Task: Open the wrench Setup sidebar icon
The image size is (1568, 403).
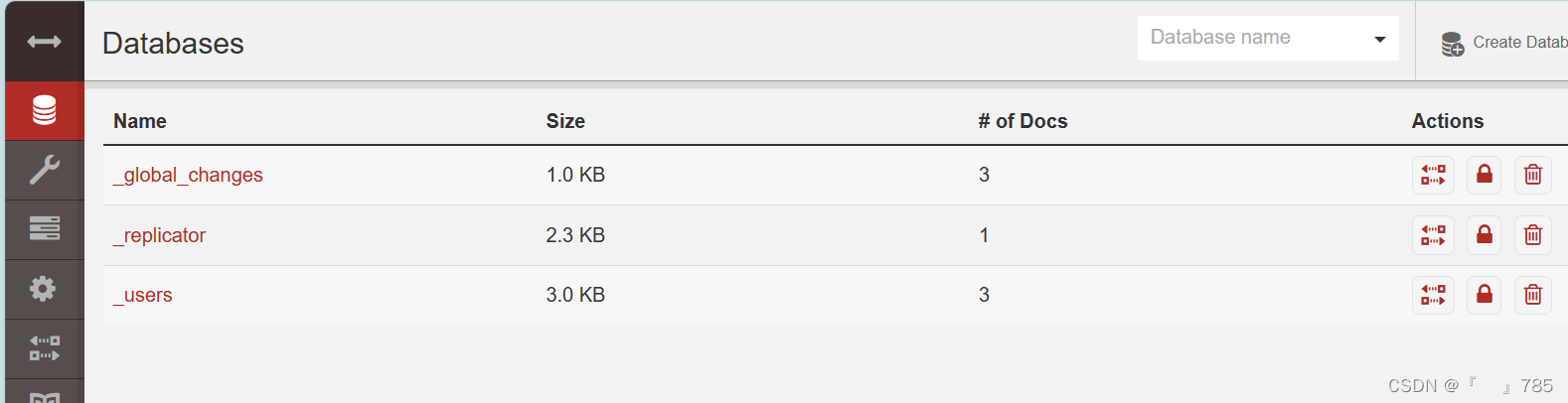Action: [x=44, y=170]
